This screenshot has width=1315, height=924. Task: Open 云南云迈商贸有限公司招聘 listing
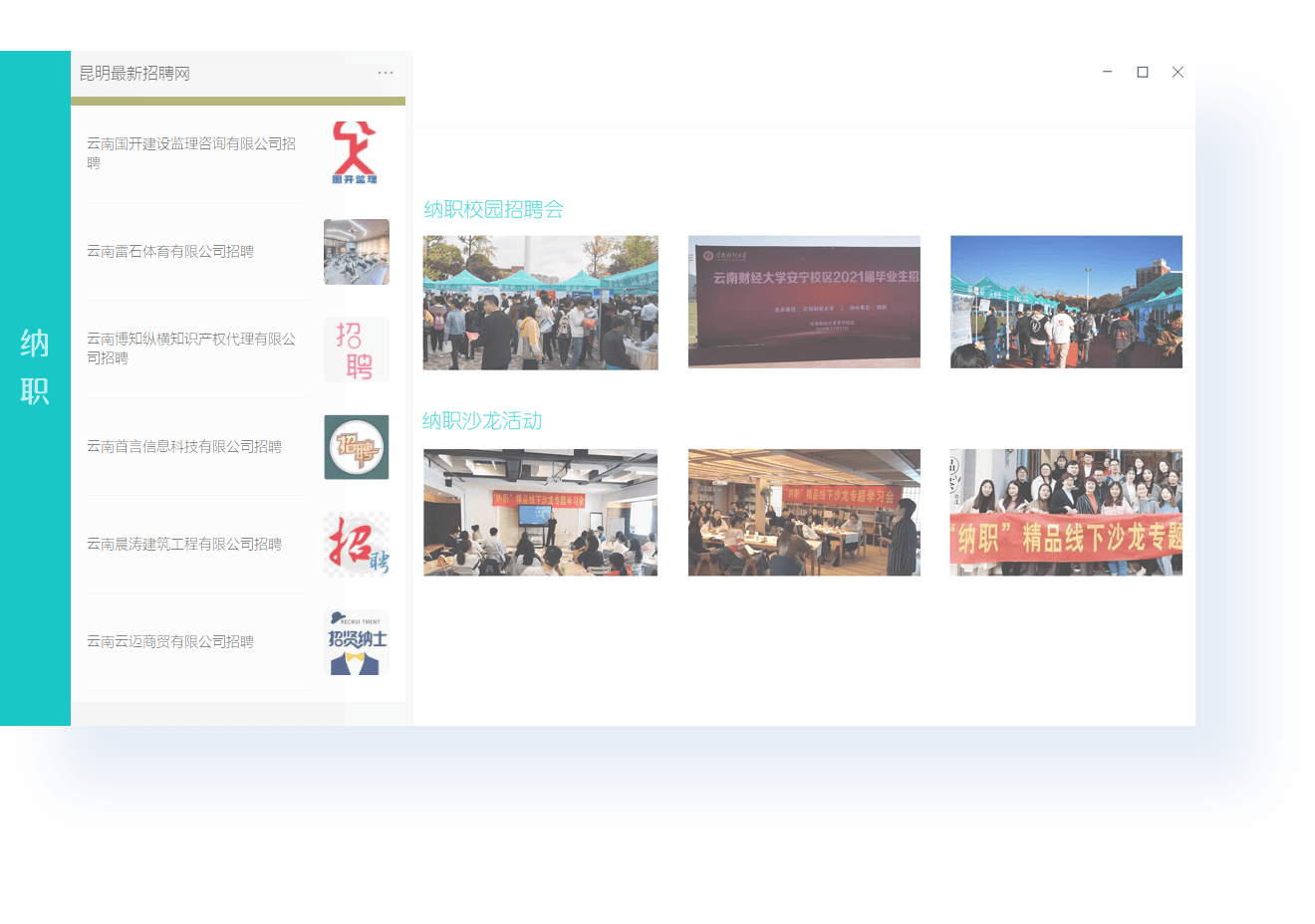coord(170,642)
